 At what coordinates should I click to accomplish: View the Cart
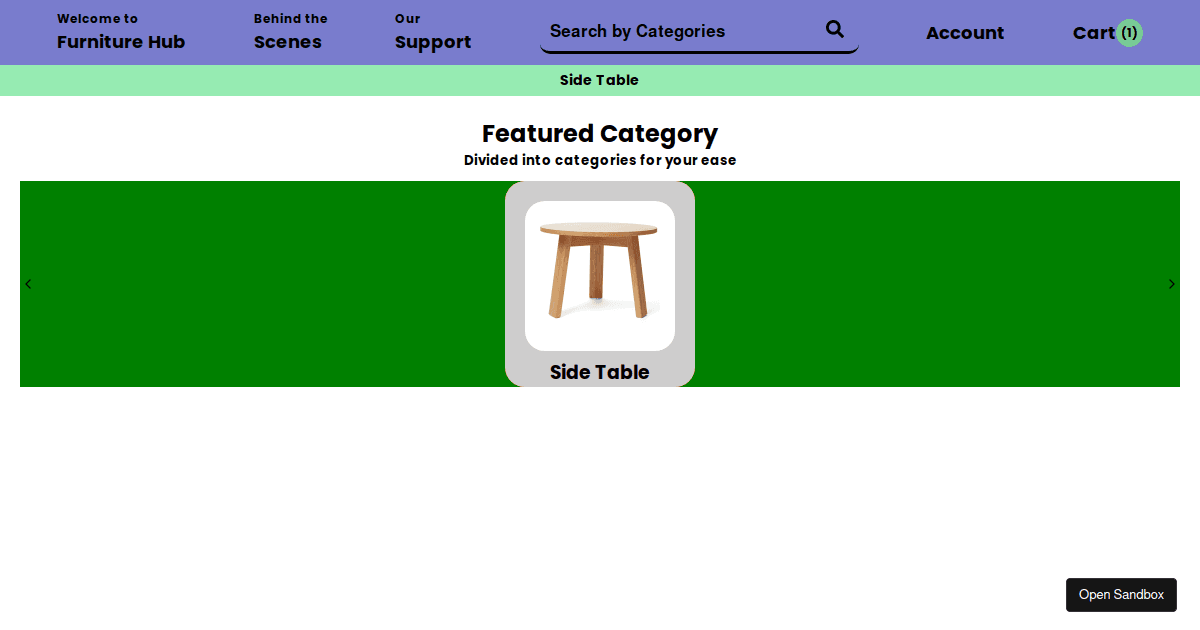(1094, 33)
